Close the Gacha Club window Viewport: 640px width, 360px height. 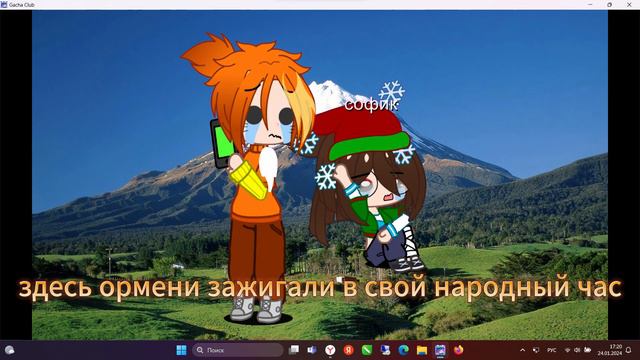click(x=629, y=4)
